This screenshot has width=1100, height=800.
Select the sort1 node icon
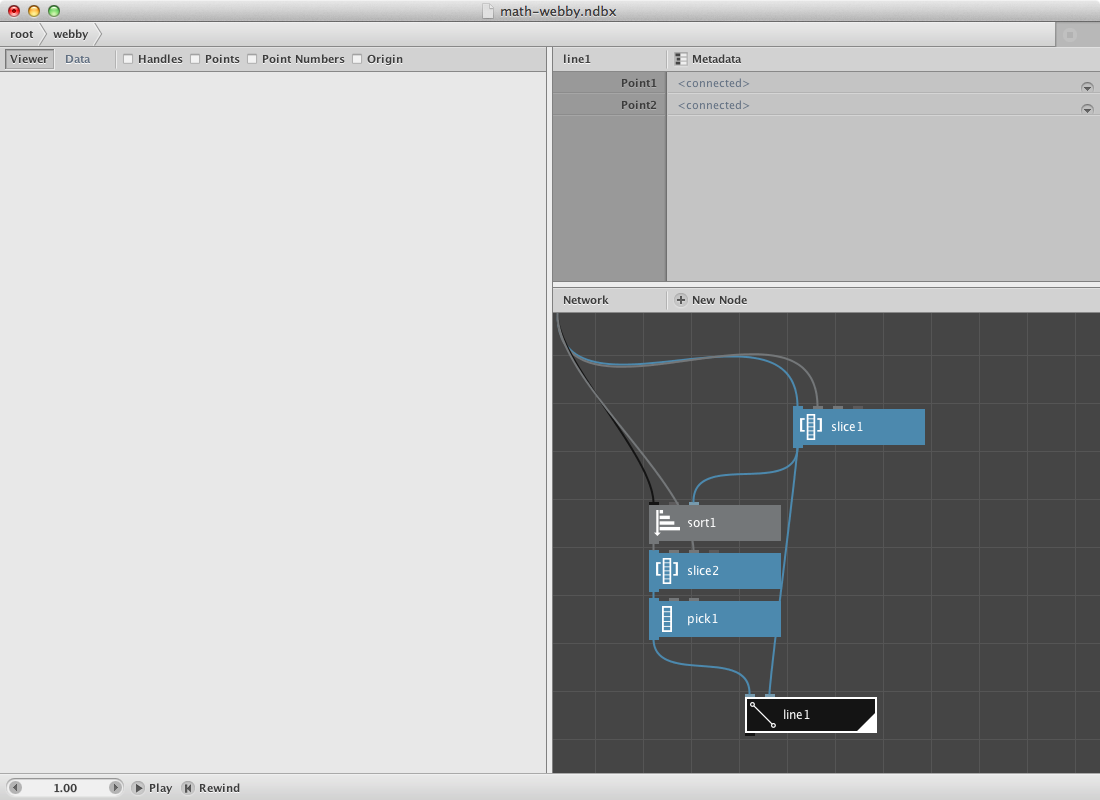point(667,523)
